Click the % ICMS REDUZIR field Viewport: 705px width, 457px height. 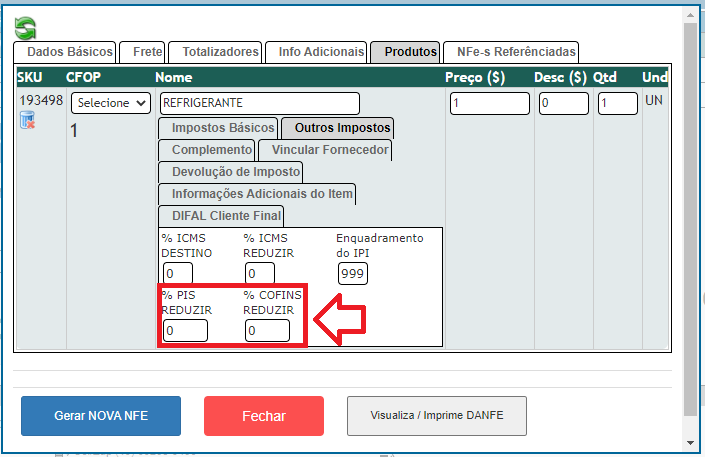pyautogui.click(x=260, y=273)
